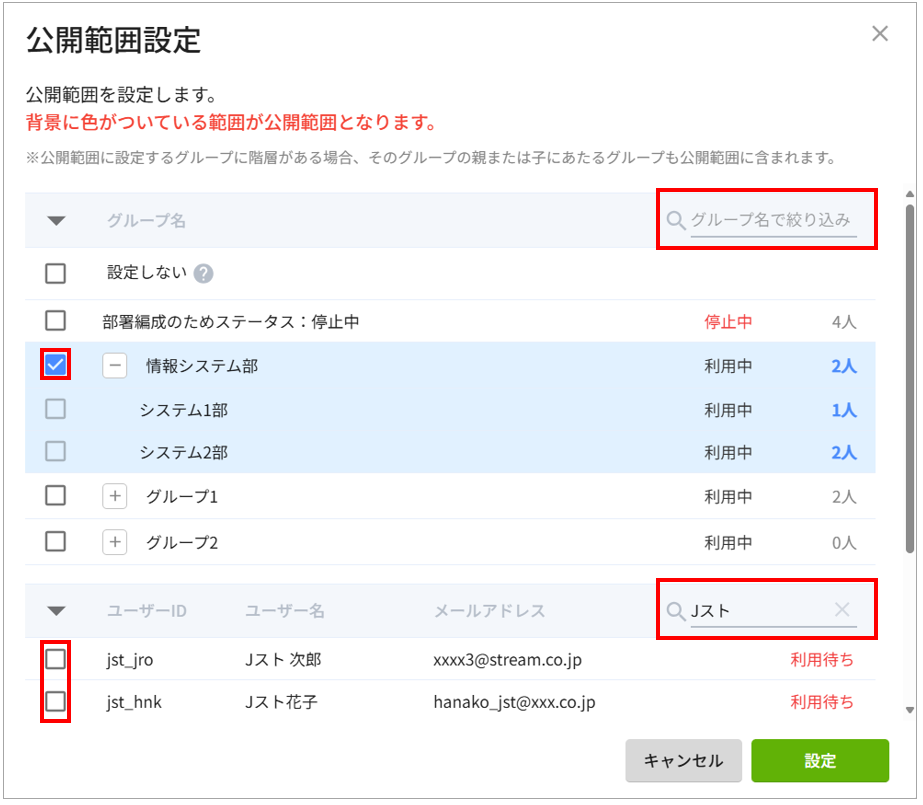Image resolution: width=923 pixels, height=805 pixels.
Task: Click the 設定しない label text
Action: coord(147,273)
